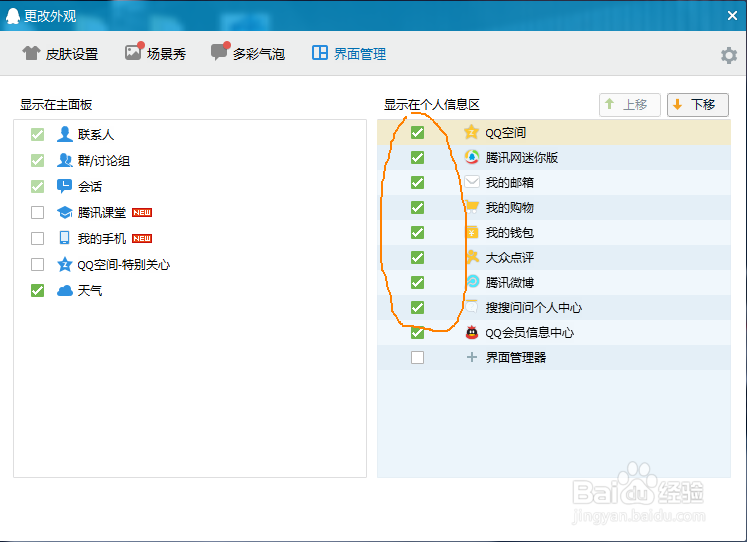Uncheck the 腾讯网迷你版 checkbox
Viewport: 747px width, 542px height.
coord(417,157)
